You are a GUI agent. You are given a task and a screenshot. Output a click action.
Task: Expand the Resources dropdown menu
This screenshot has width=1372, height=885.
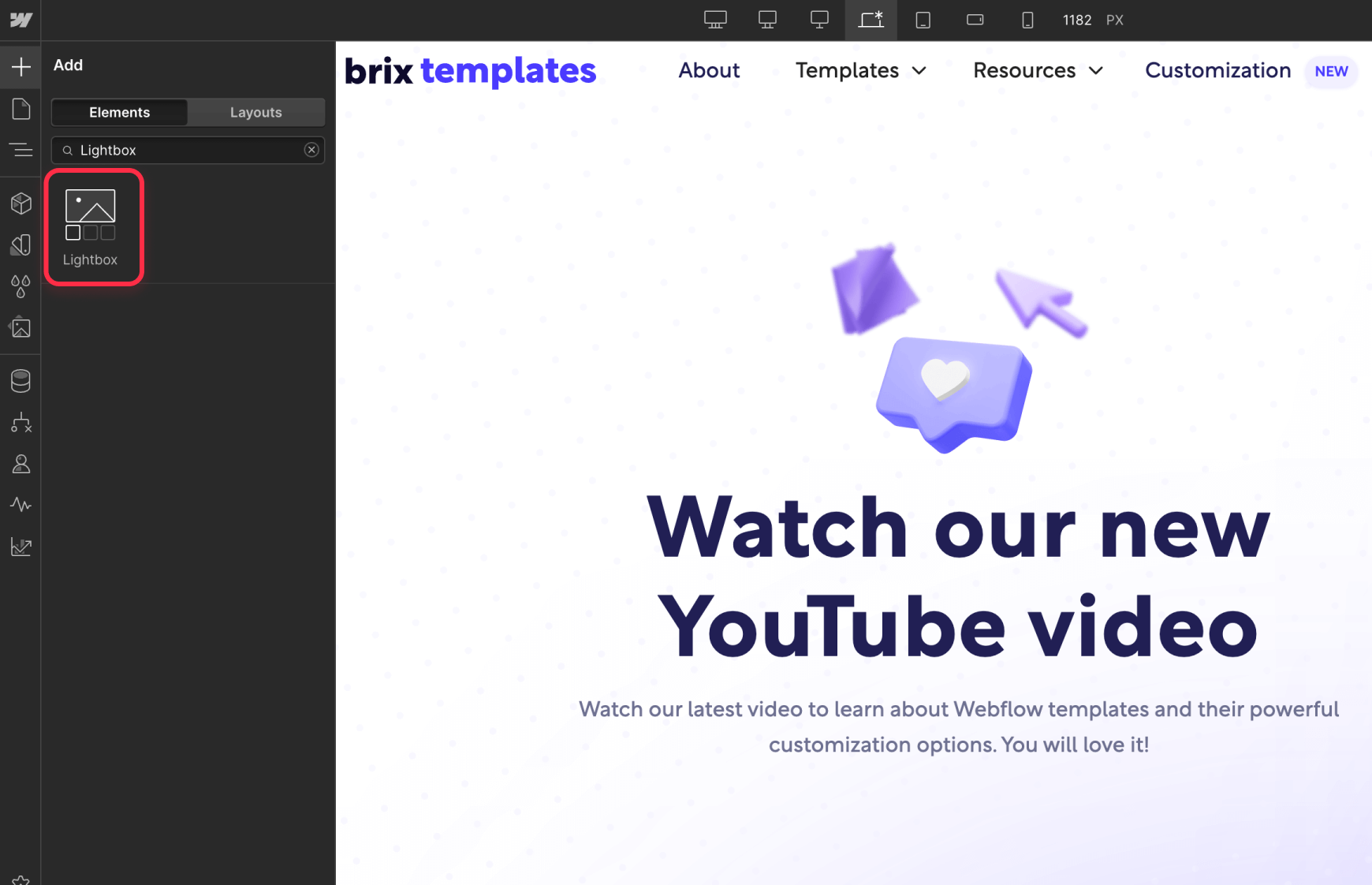pos(1038,71)
